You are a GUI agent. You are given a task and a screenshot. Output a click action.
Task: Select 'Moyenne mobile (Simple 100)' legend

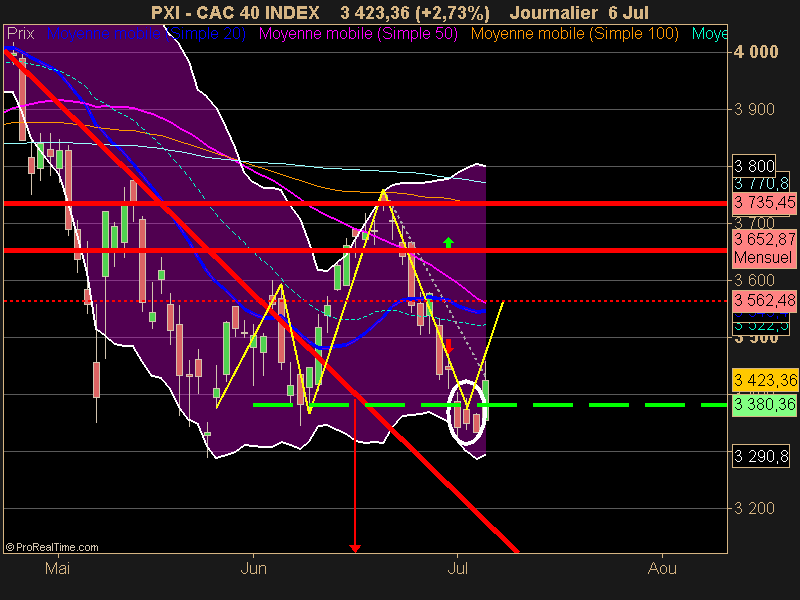click(x=574, y=34)
